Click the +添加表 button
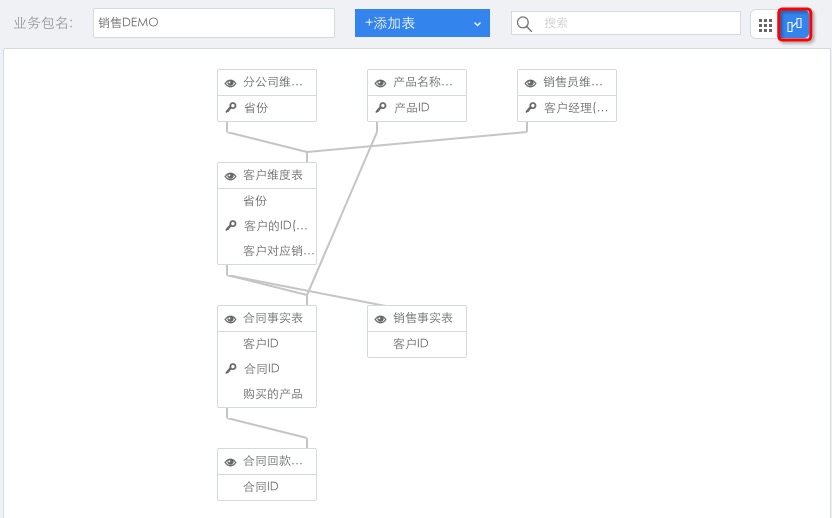Image resolution: width=832 pixels, height=518 pixels. [422, 23]
